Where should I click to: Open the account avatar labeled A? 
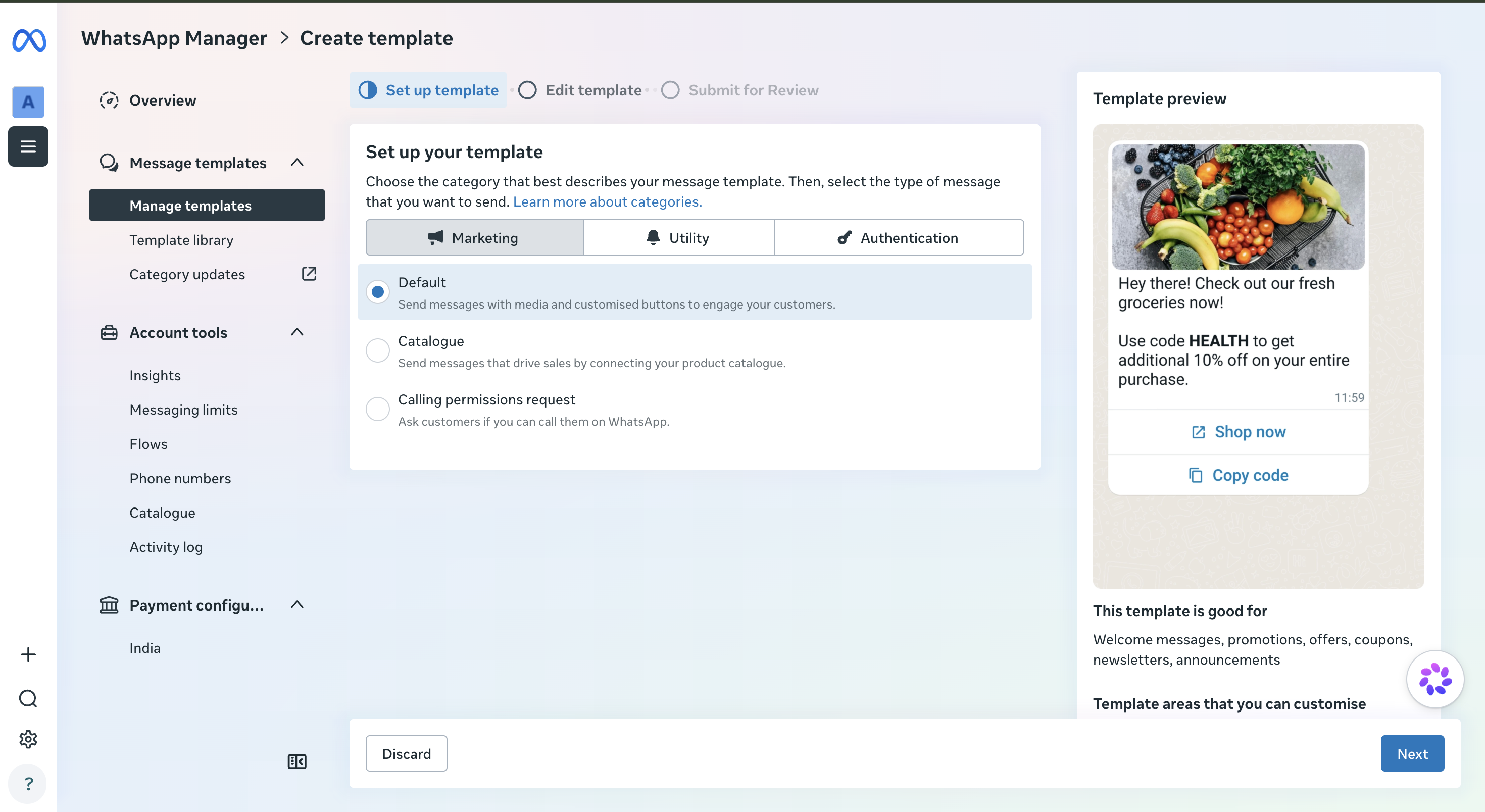coord(28,102)
